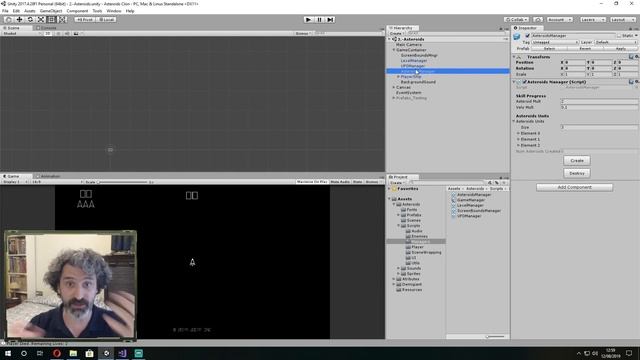Click Windows Start button
640x360 pixels.
8,353
